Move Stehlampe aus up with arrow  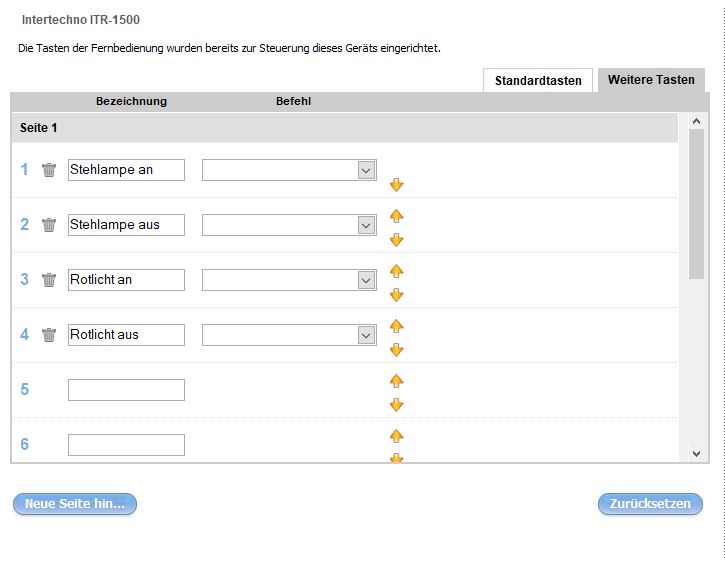click(396, 216)
